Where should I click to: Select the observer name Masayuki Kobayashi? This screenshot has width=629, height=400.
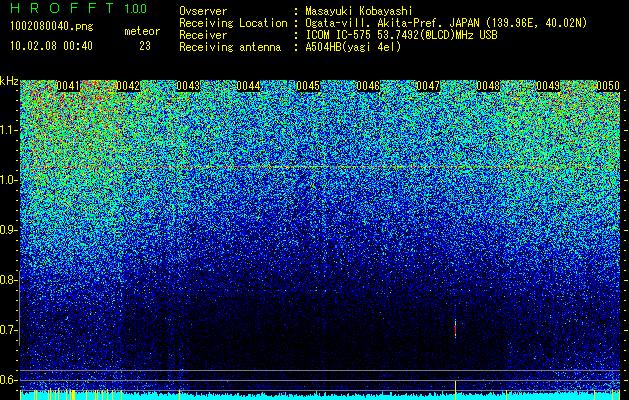click(359, 11)
